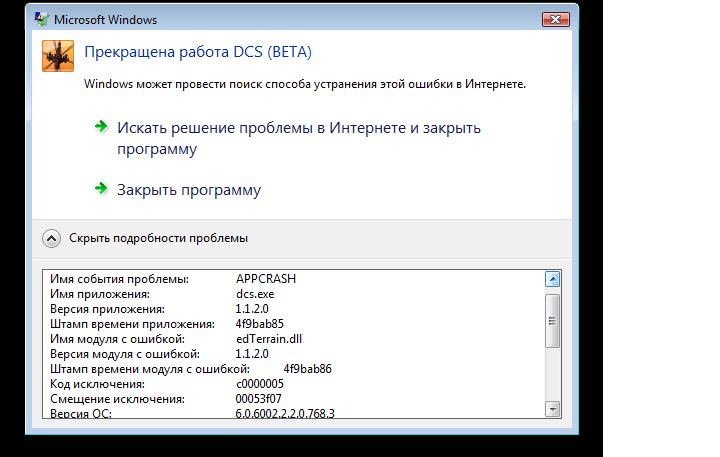Click the 'Имя модуля с ошибкой:' label
Viewport: 720px width, 457px height.
(x=118, y=339)
